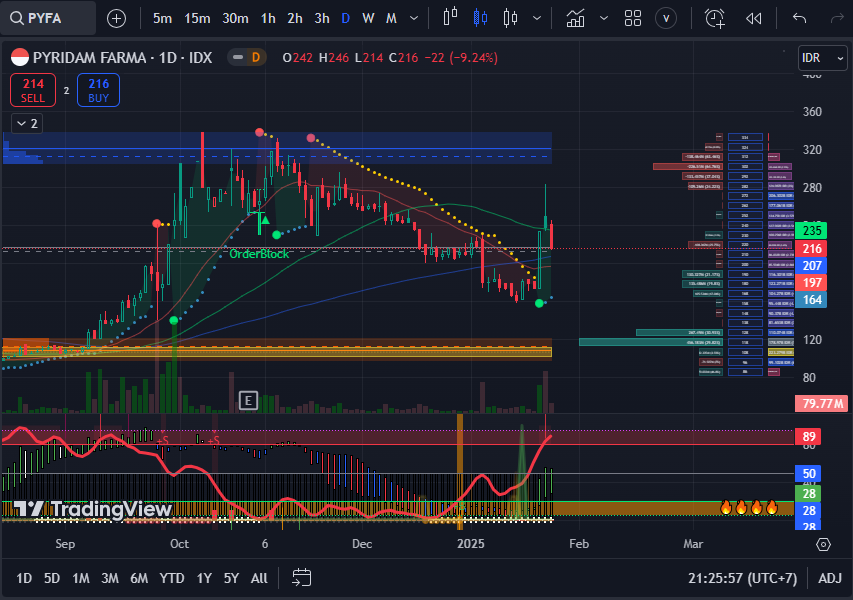This screenshot has width=853, height=600.
Task: Open the compare or add symbol plus button
Action: coord(116,18)
